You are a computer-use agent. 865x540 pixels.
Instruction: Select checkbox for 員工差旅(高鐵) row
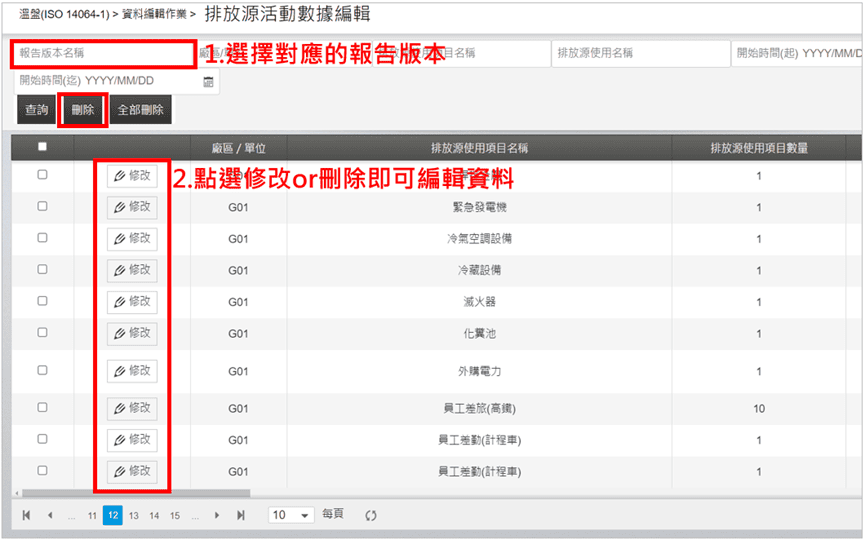42,408
